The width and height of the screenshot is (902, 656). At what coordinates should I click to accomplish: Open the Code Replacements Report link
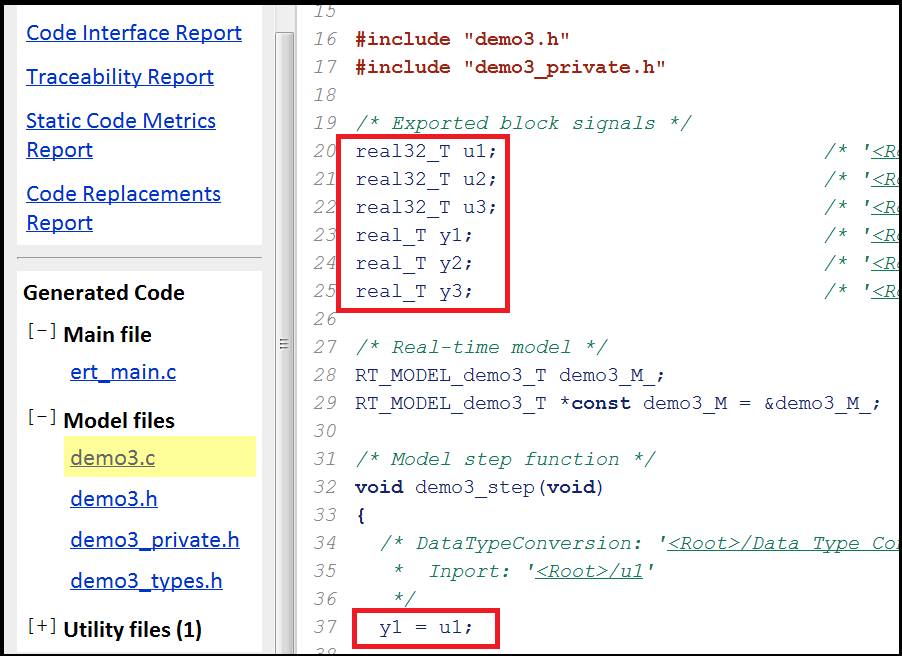click(x=123, y=208)
